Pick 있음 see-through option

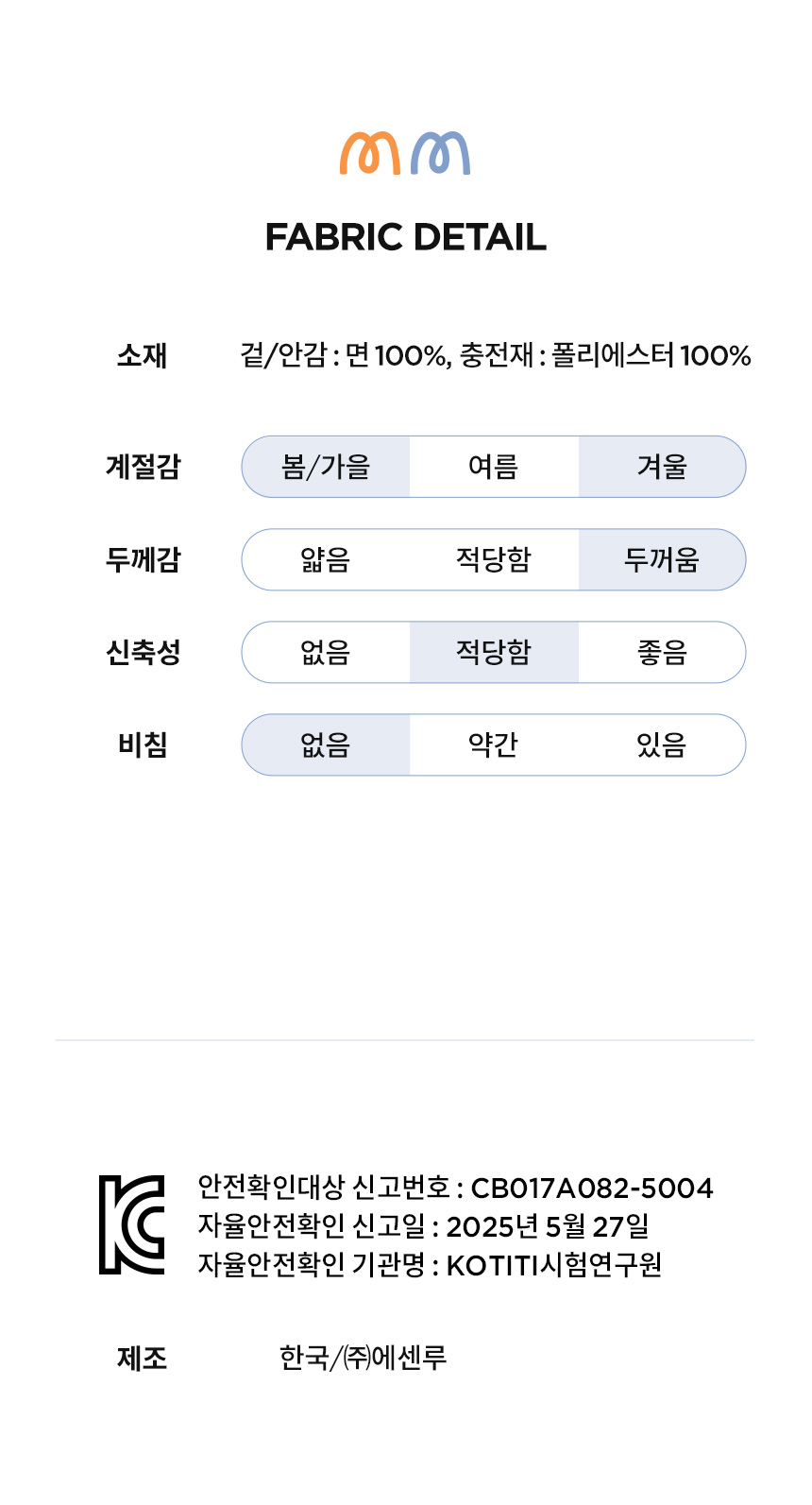click(662, 744)
